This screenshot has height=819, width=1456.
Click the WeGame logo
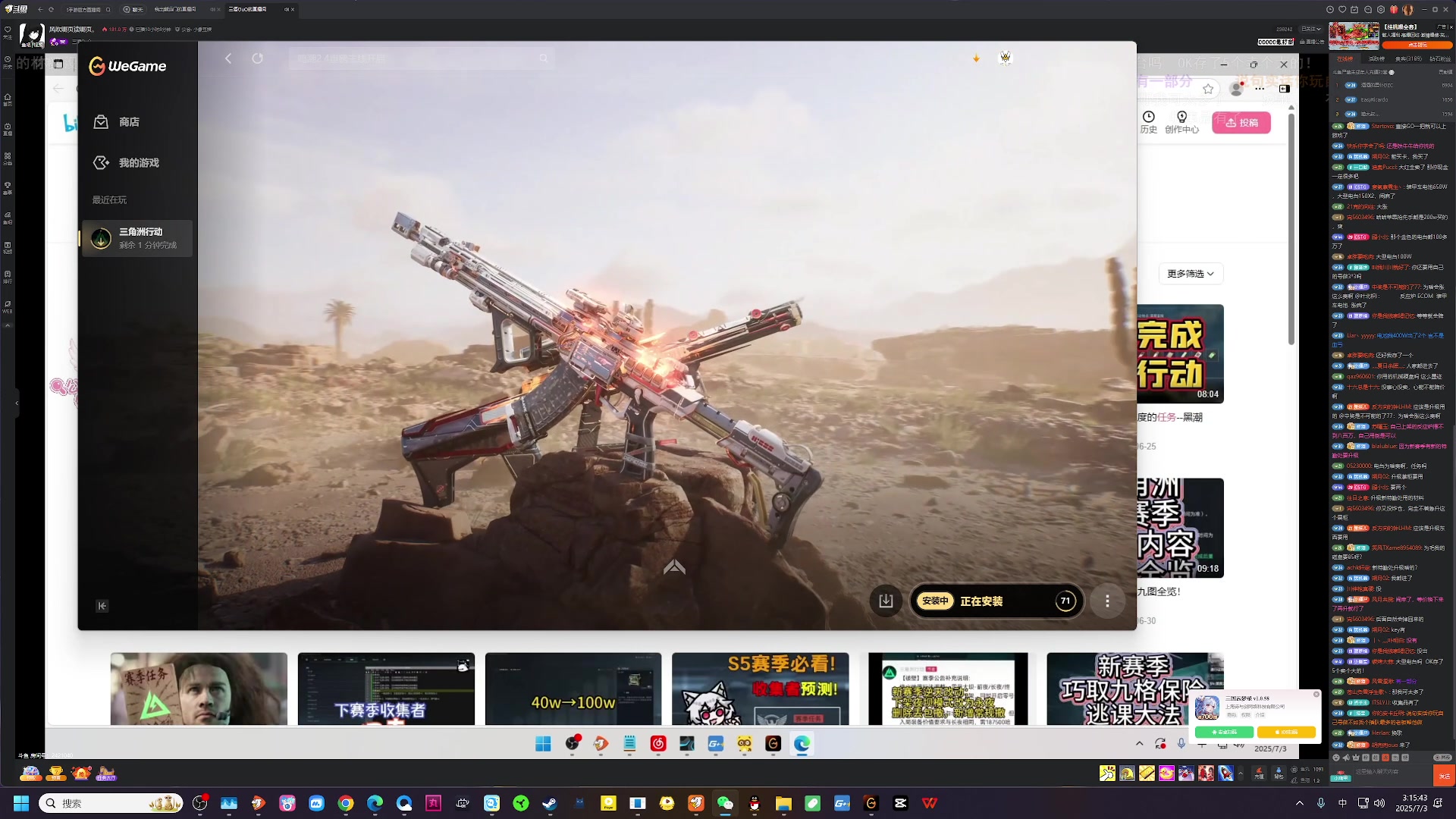[127, 66]
